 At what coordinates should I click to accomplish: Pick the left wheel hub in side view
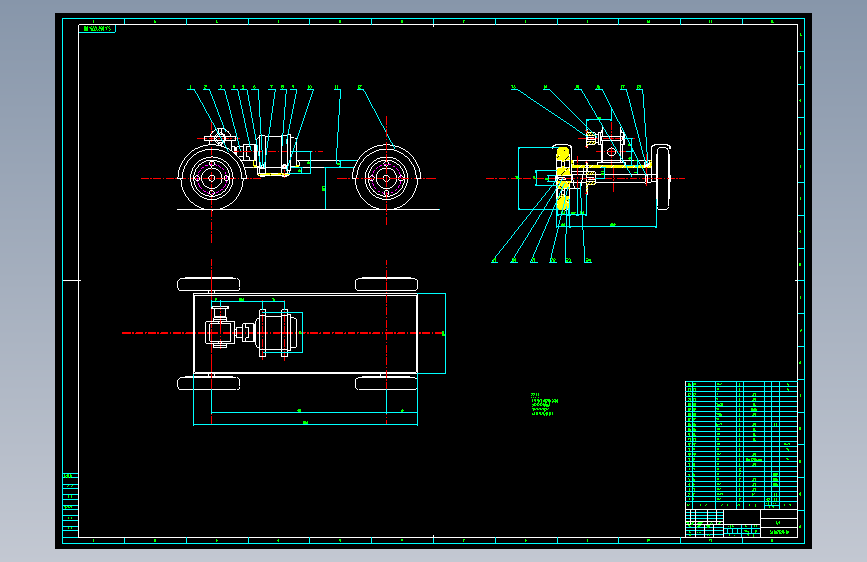(211, 178)
